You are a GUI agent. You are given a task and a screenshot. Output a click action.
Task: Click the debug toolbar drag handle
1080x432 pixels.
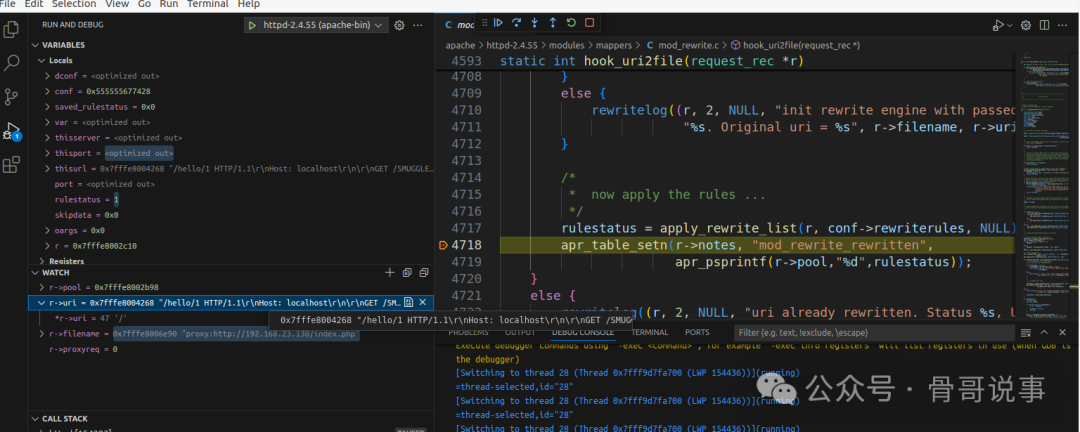point(485,23)
